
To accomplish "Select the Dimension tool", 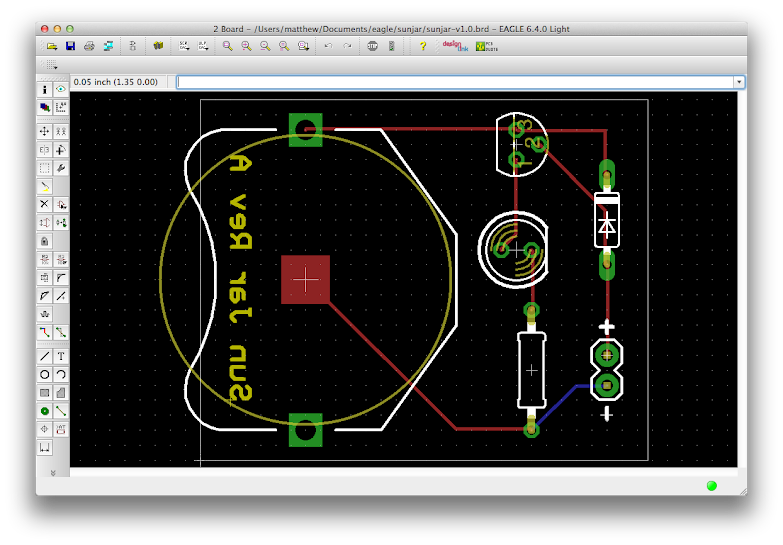I will coord(44,448).
